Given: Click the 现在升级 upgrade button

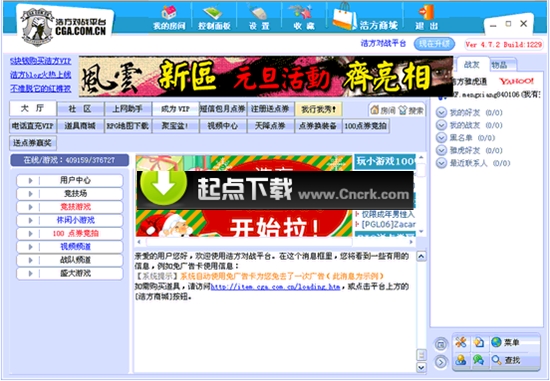Looking at the screenshot, I should (434, 44).
